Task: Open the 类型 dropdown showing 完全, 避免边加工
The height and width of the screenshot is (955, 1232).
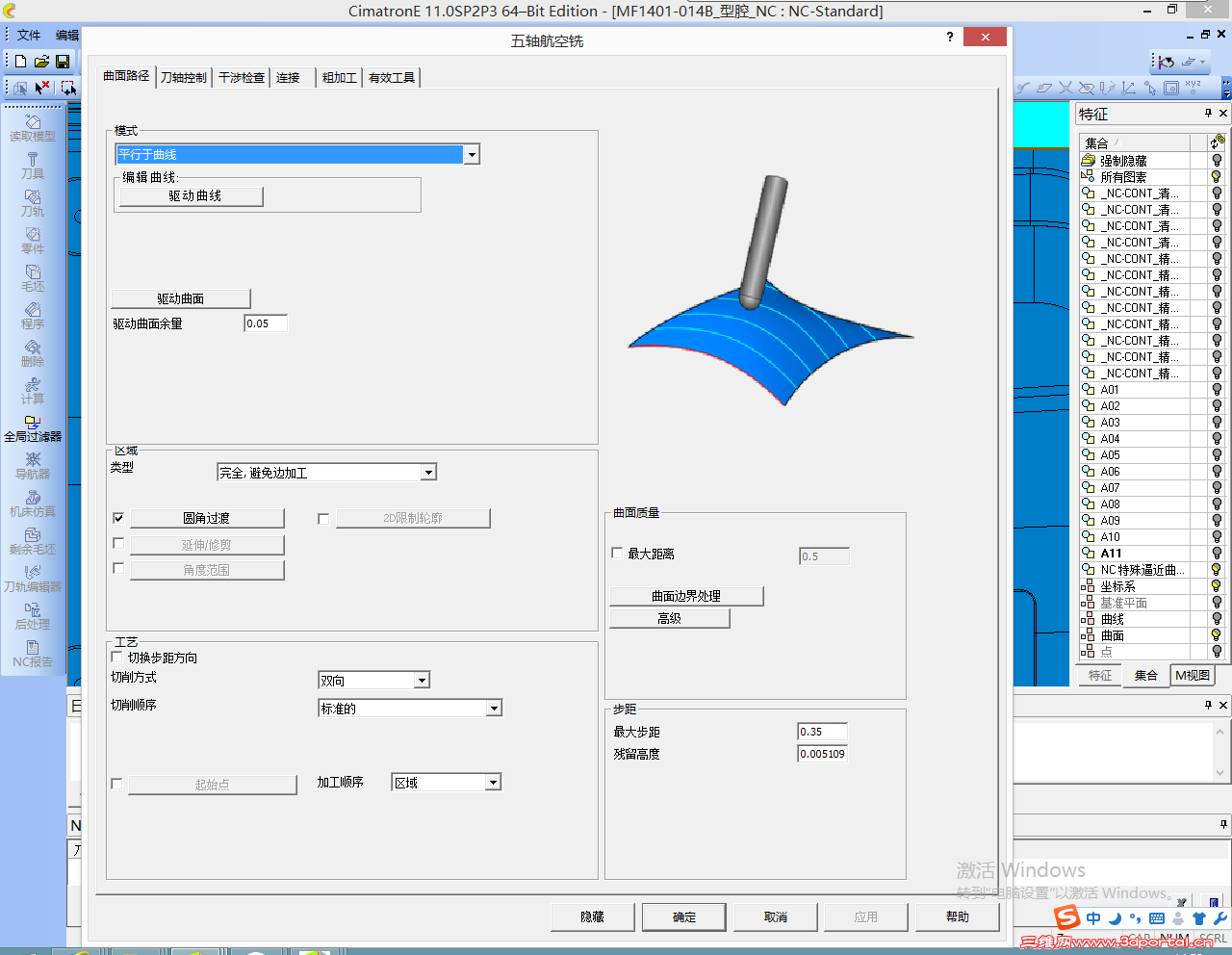Action: 327,473
